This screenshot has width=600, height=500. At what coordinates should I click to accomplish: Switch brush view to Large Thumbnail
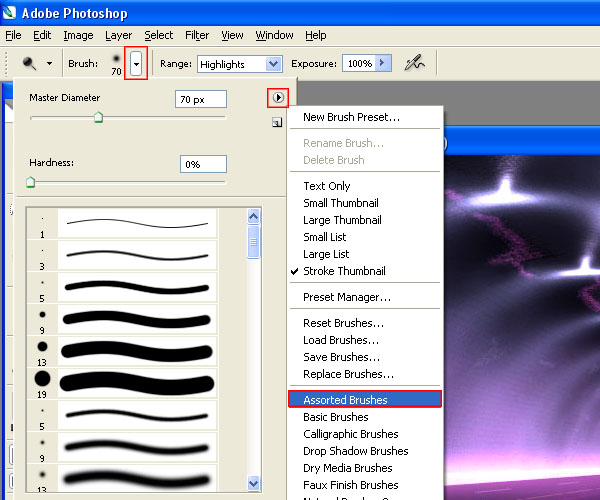[365, 220]
